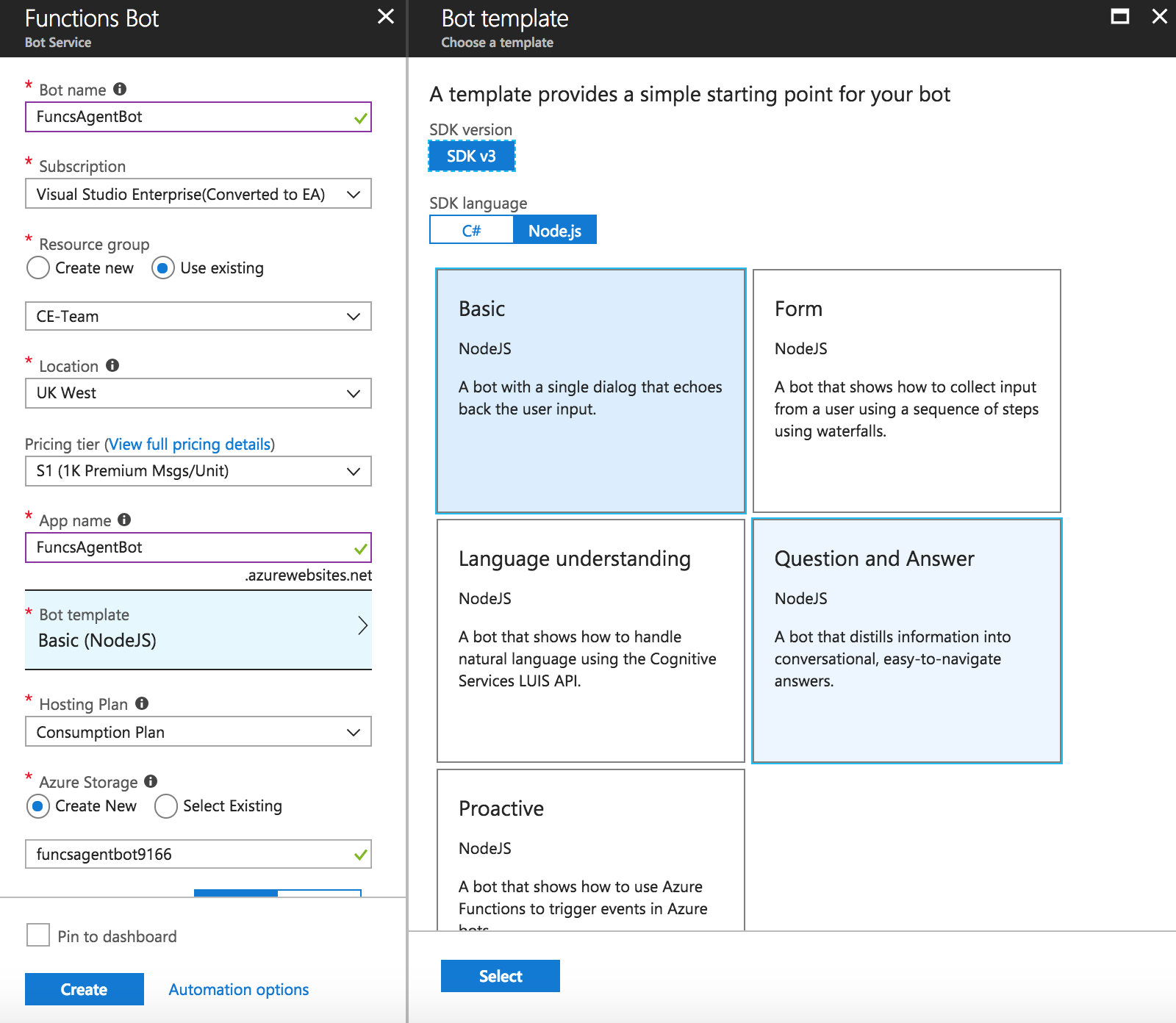Choose the Question and Answer template card
The width and height of the screenshot is (1176, 1023).
pyautogui.click(x=907, y=641)
